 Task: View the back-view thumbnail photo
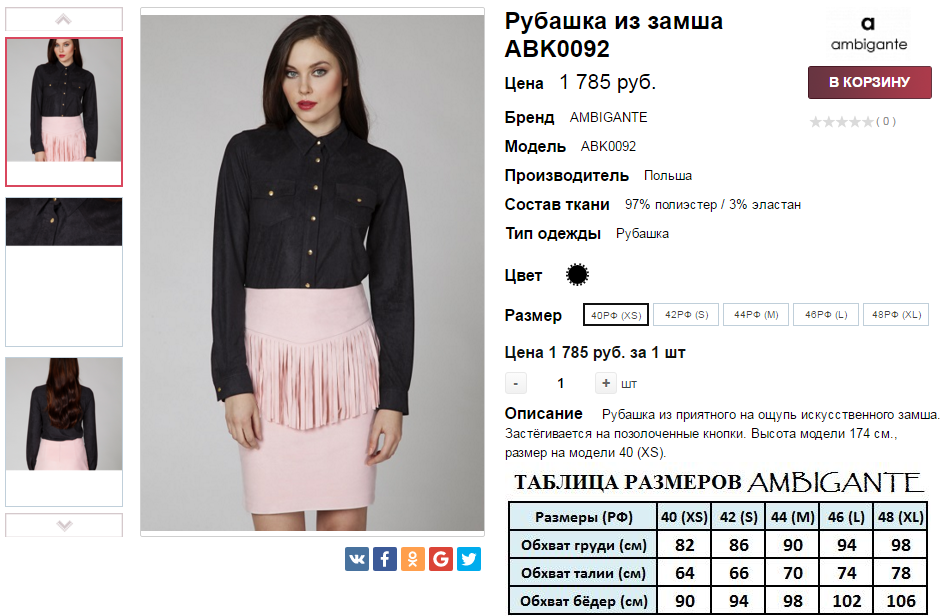(x=64, y=414)
